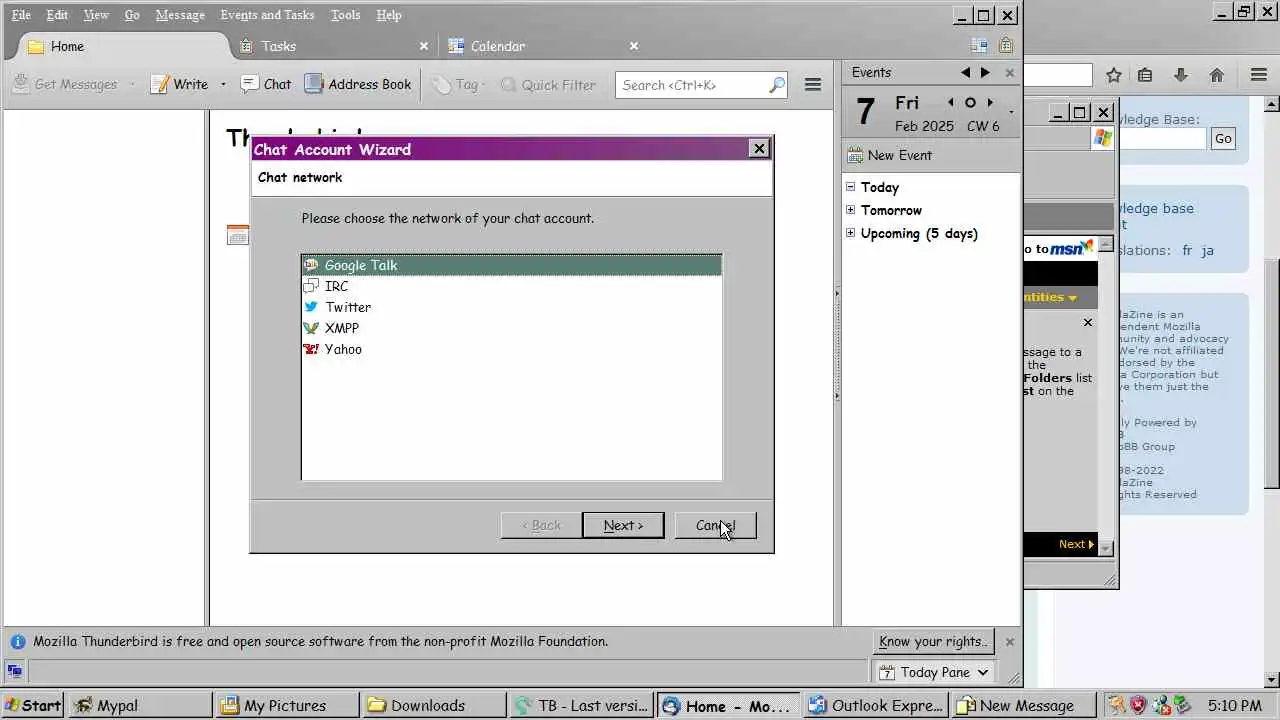
Task: Toggle the Quick Filter button
Action: 548,84
